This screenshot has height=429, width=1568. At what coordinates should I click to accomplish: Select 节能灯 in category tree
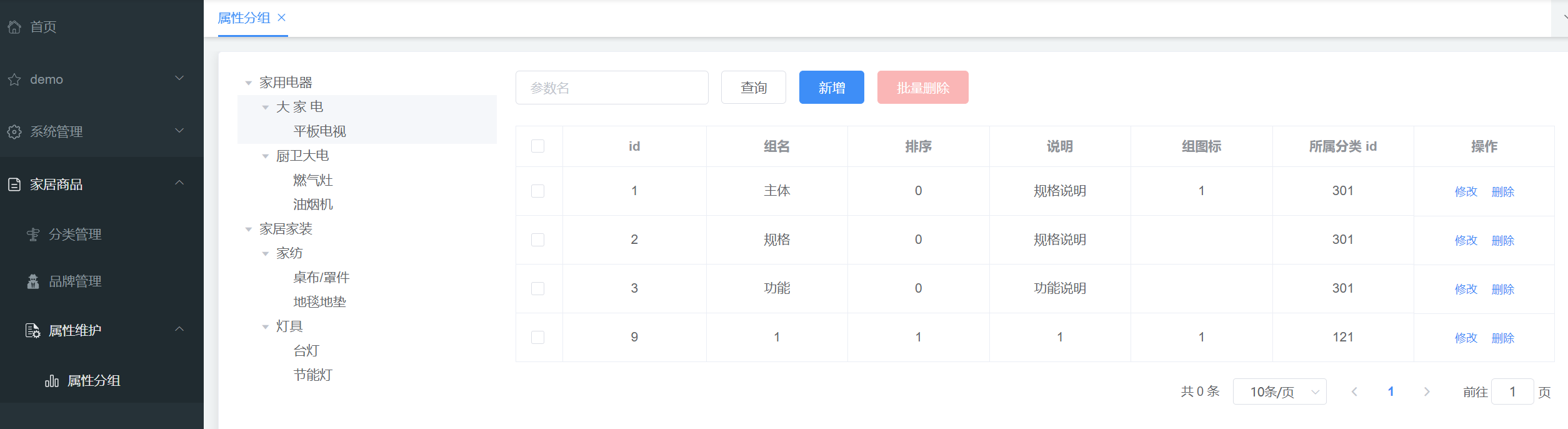tap(312, 375)
